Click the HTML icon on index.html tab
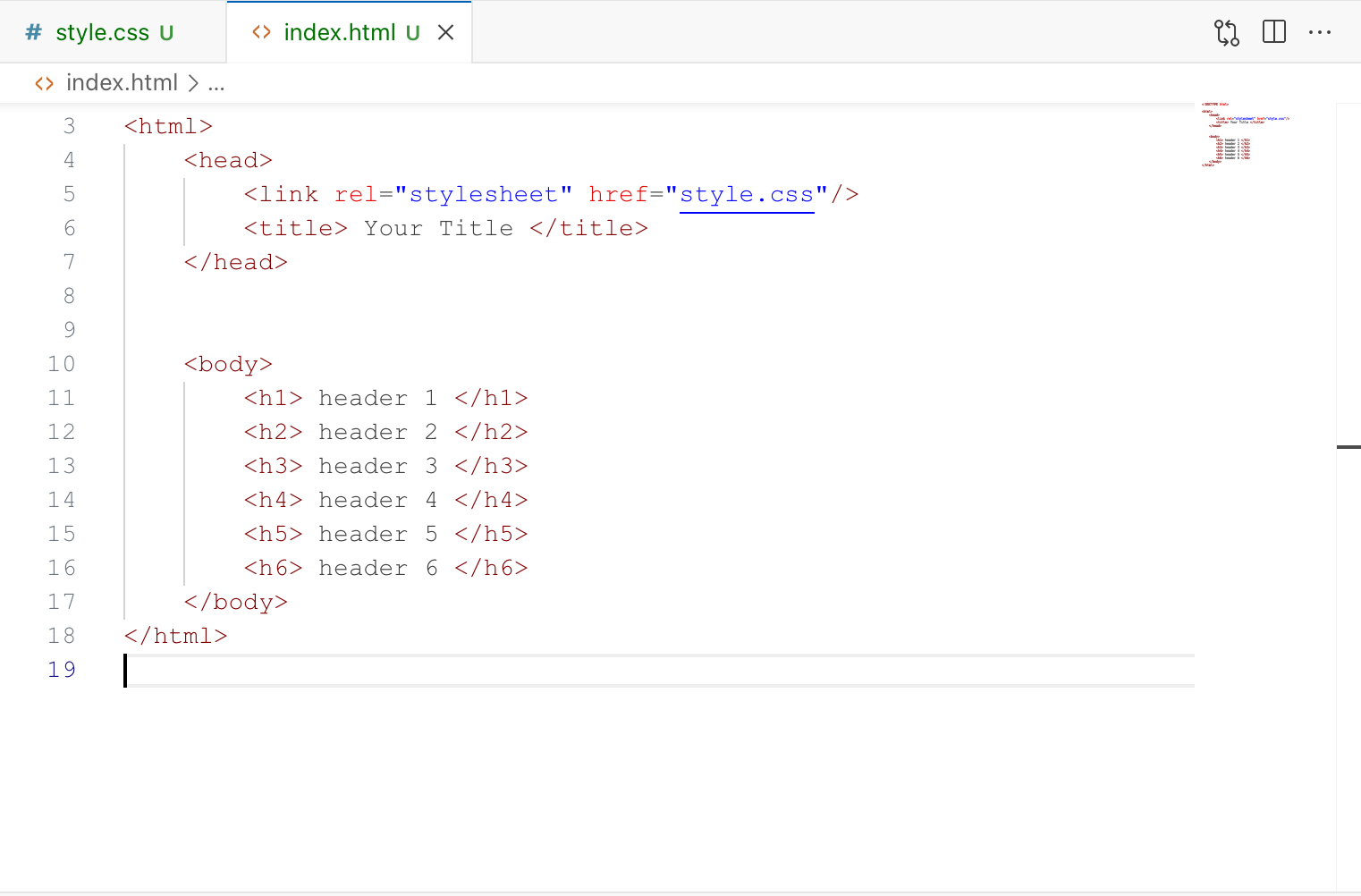The width and height of the screenshot is (1361, 896). [x=261, y=33]
